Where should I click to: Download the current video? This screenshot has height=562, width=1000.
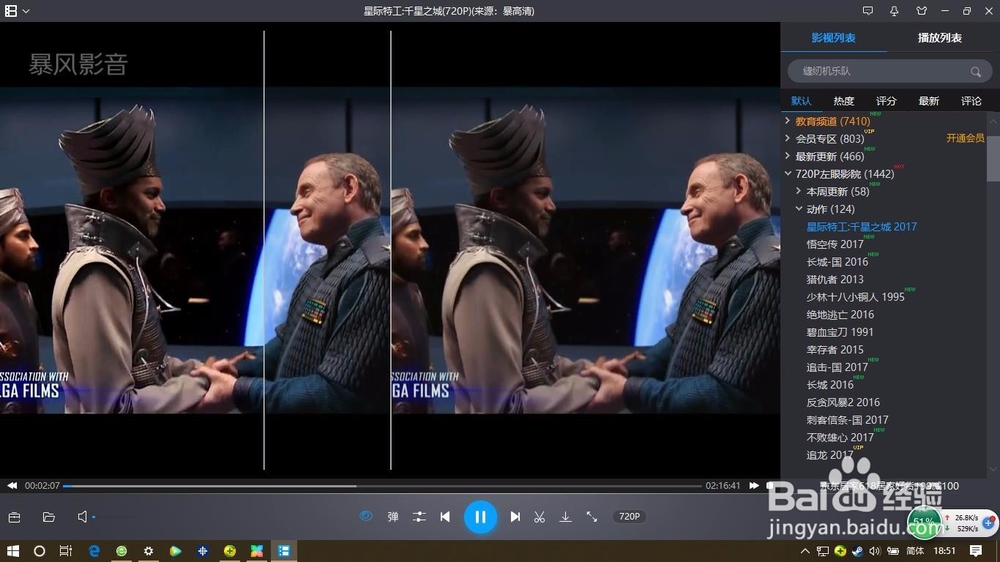tap(566, 517)
